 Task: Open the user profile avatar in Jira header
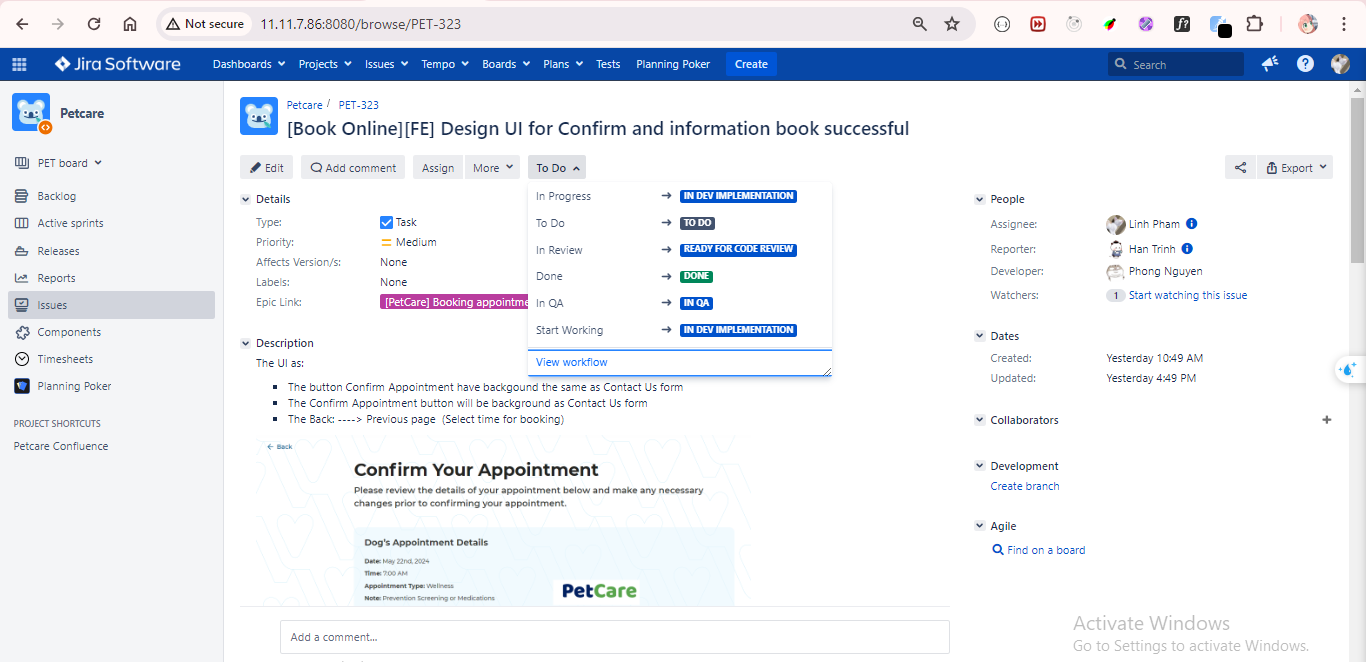point(1341,64)
